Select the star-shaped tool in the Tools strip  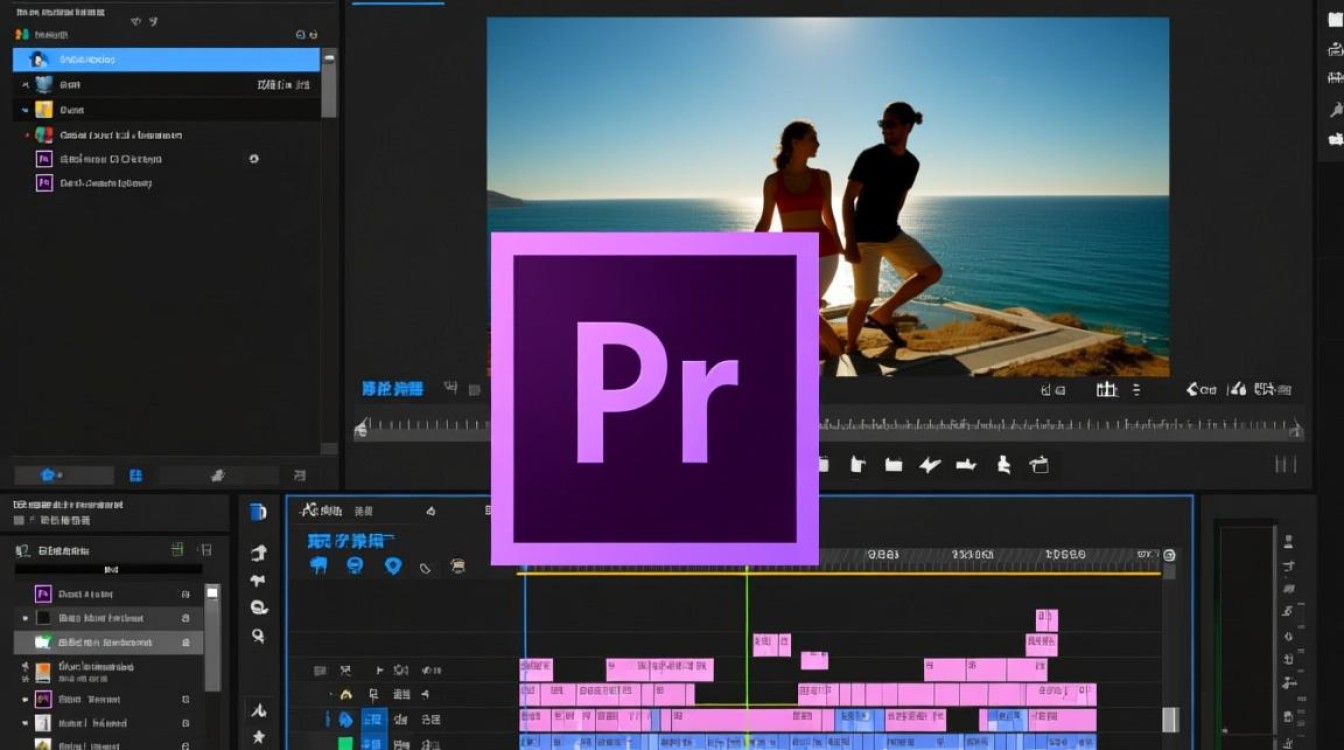(258, 737)
